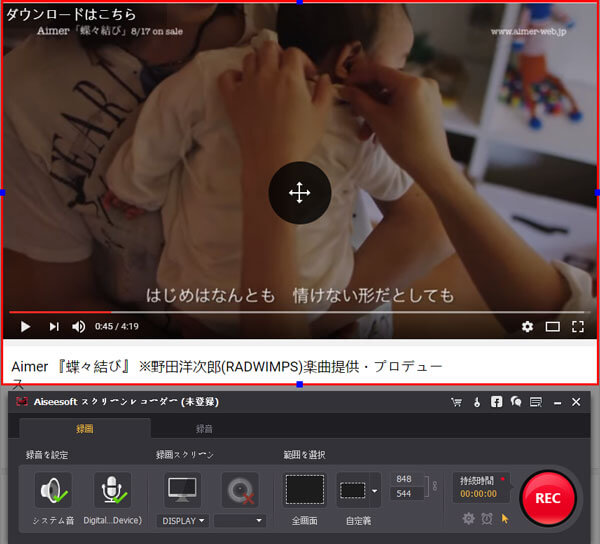Skip to next video in player
The height and width of the screenshot is (544, 600).
click(x=54, y=327)
